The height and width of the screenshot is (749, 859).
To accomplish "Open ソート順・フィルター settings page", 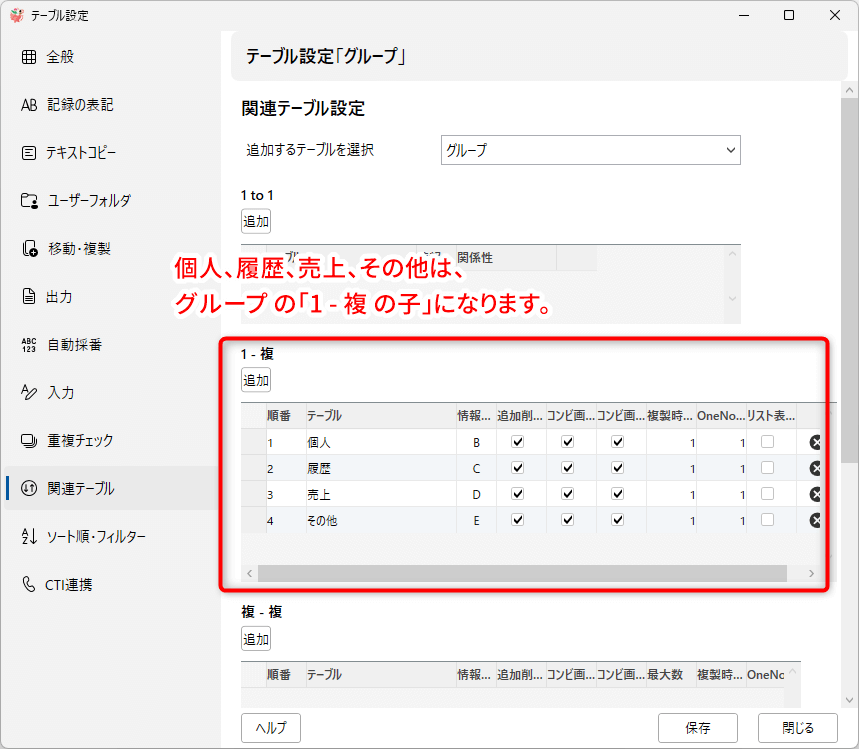I will point(96,537).
